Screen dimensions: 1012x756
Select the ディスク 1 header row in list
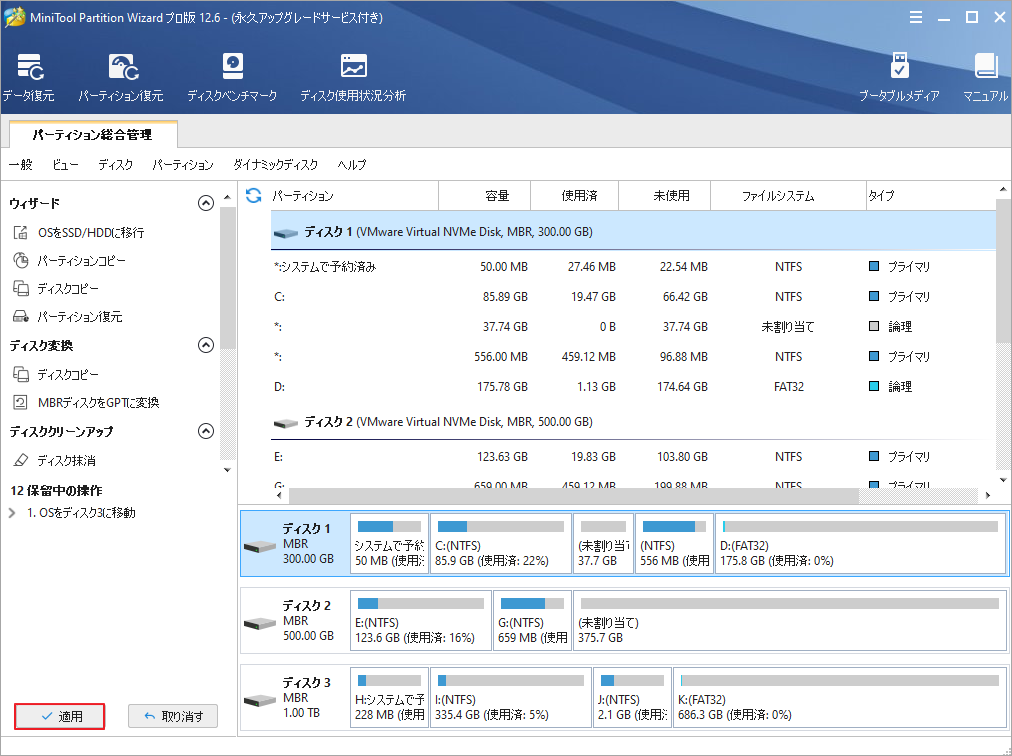tap(633, 231)
